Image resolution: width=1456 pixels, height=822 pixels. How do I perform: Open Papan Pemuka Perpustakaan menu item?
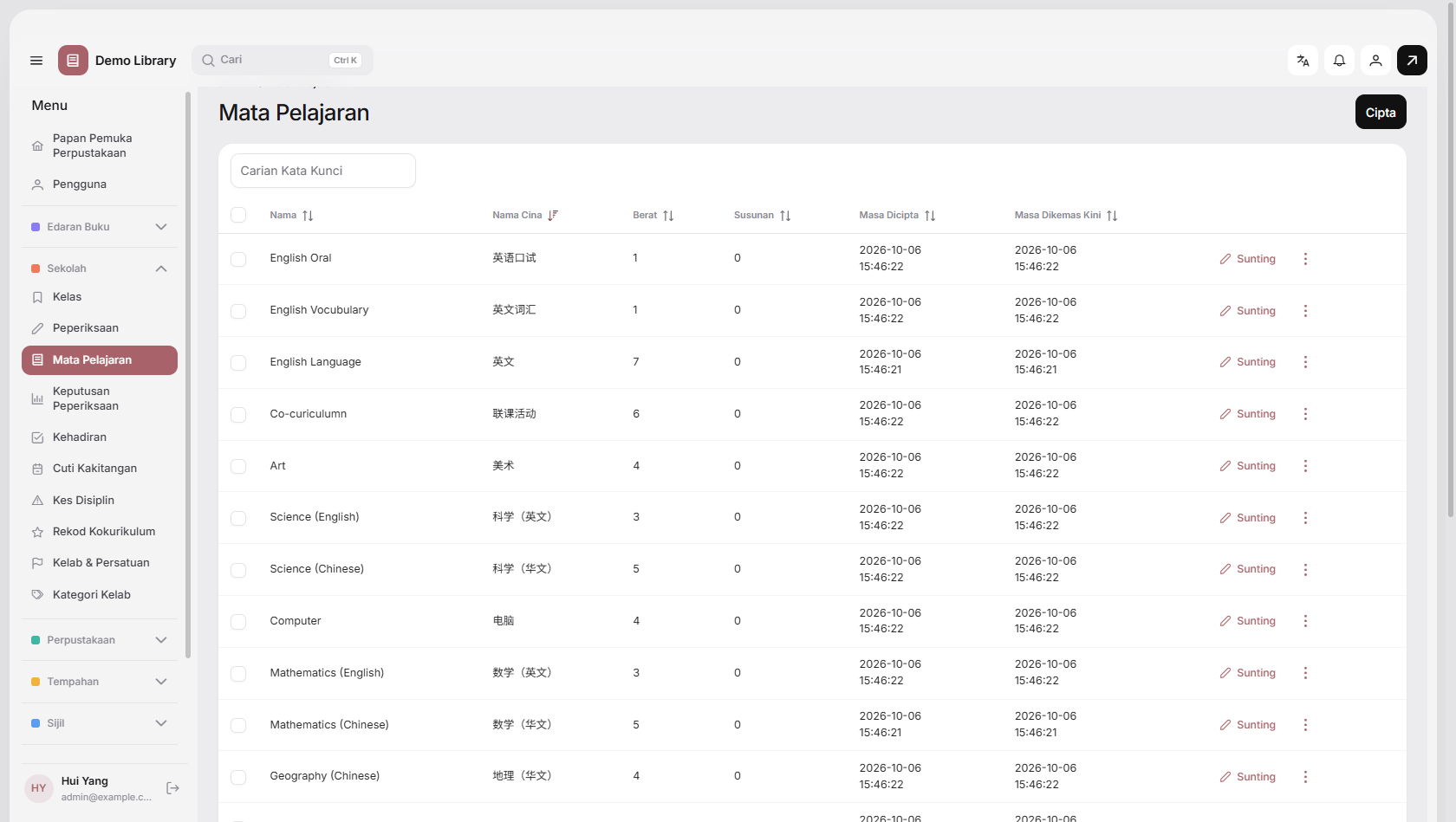click(x=100, y=146)
